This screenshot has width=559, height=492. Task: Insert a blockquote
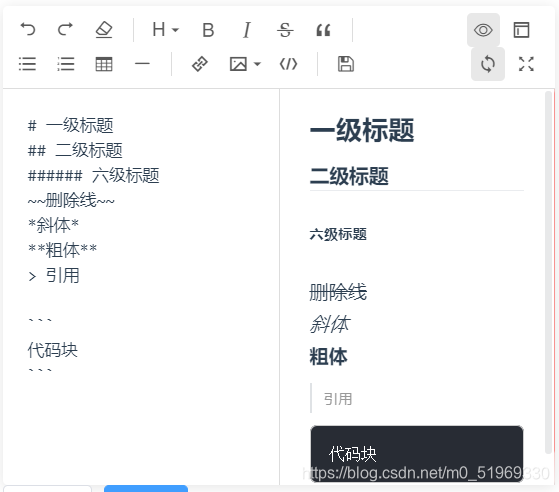tap(323, 30)
